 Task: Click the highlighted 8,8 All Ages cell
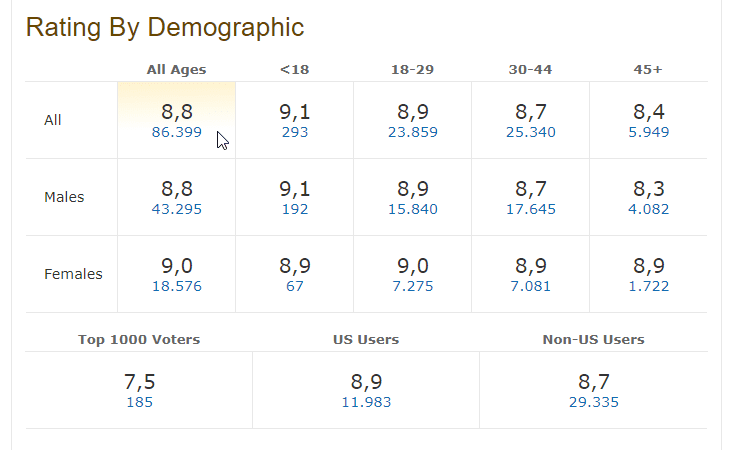177,110
